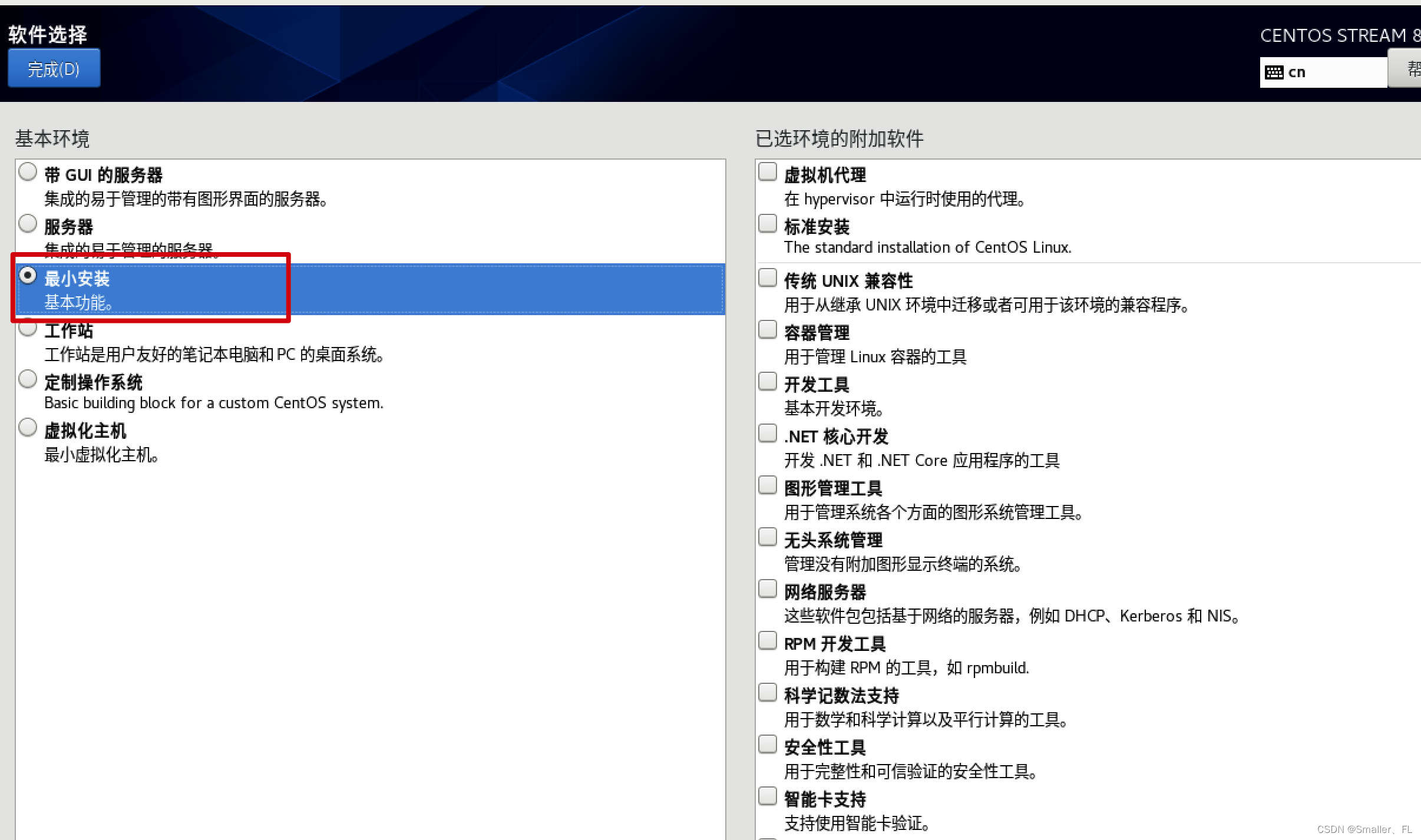Check the 开发工具 checkbox
Screen dimensions: 1421x840
point(767,382)
